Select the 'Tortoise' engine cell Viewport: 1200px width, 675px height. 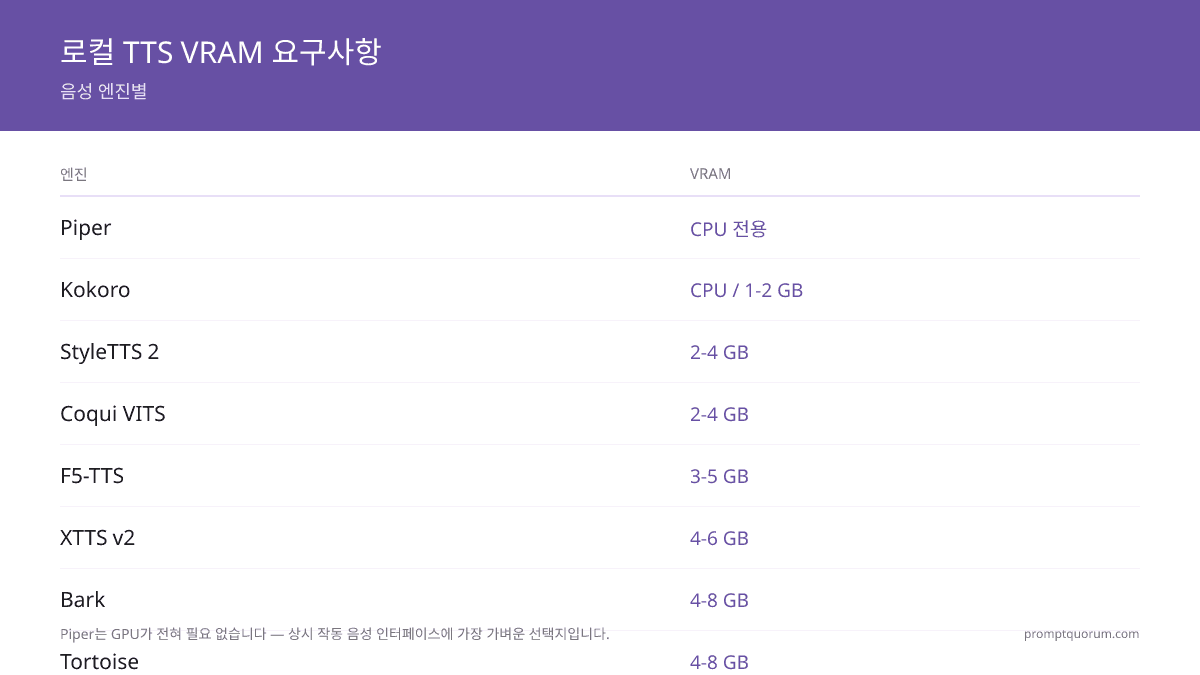[x=99, y=662]
